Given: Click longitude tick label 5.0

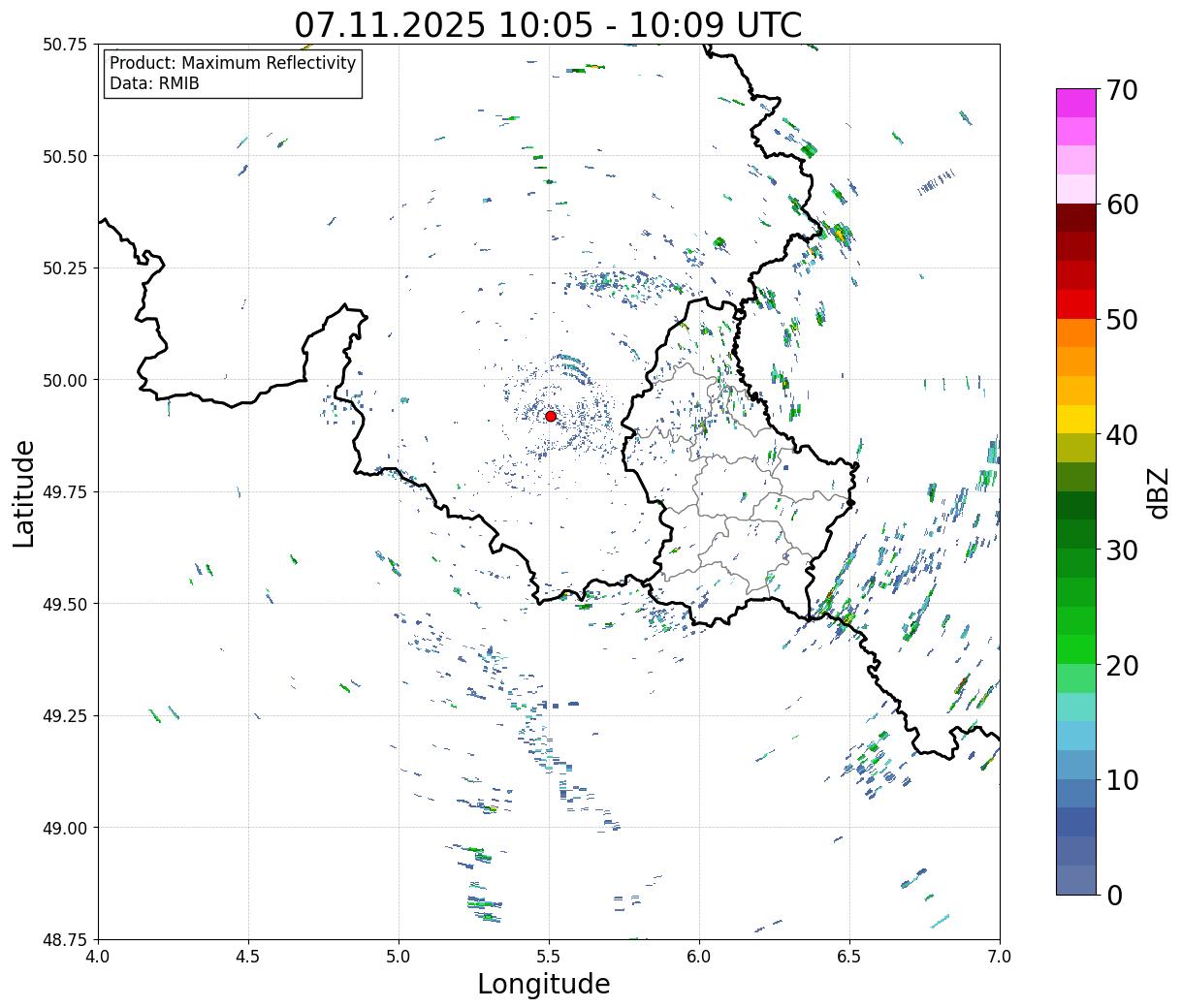Looking at the screenshot, I should pos(399,957).
